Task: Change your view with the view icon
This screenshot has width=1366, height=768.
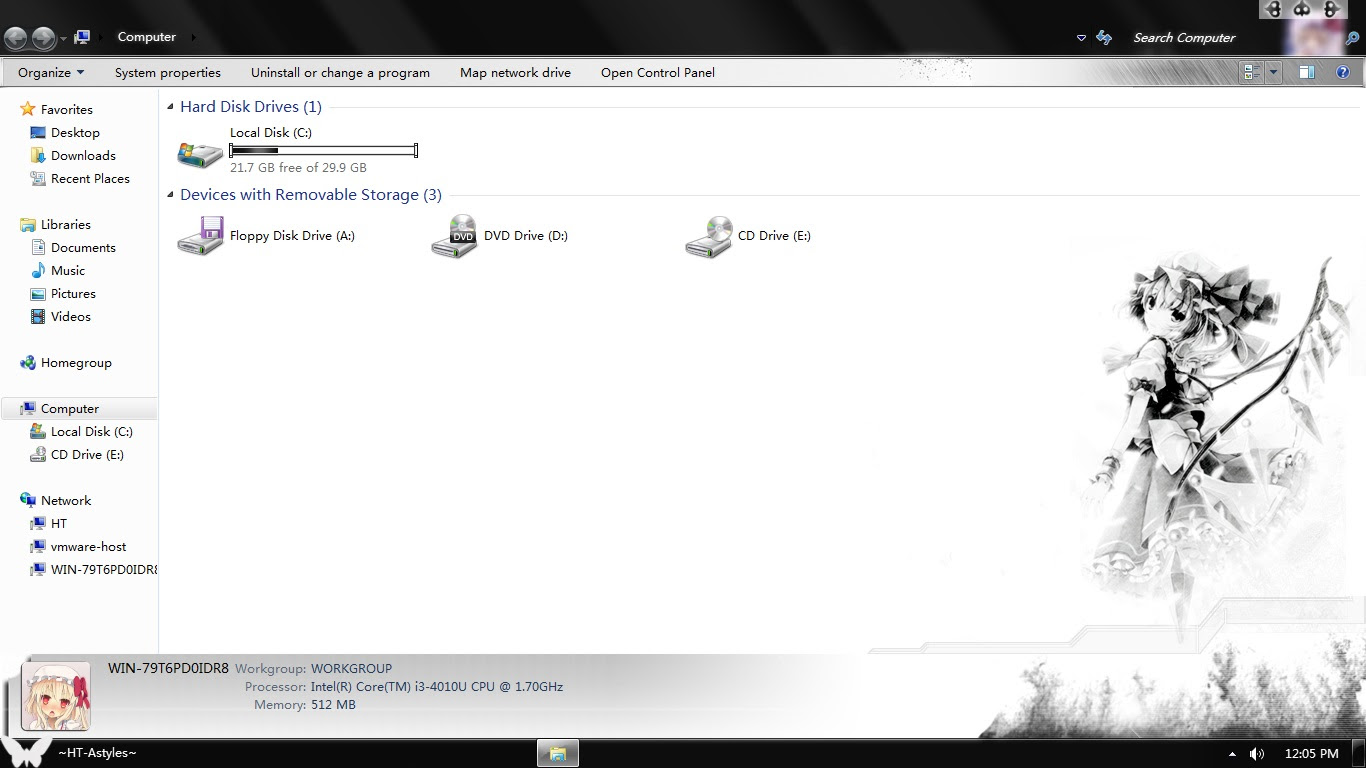Action: [x=1252, y=72]
